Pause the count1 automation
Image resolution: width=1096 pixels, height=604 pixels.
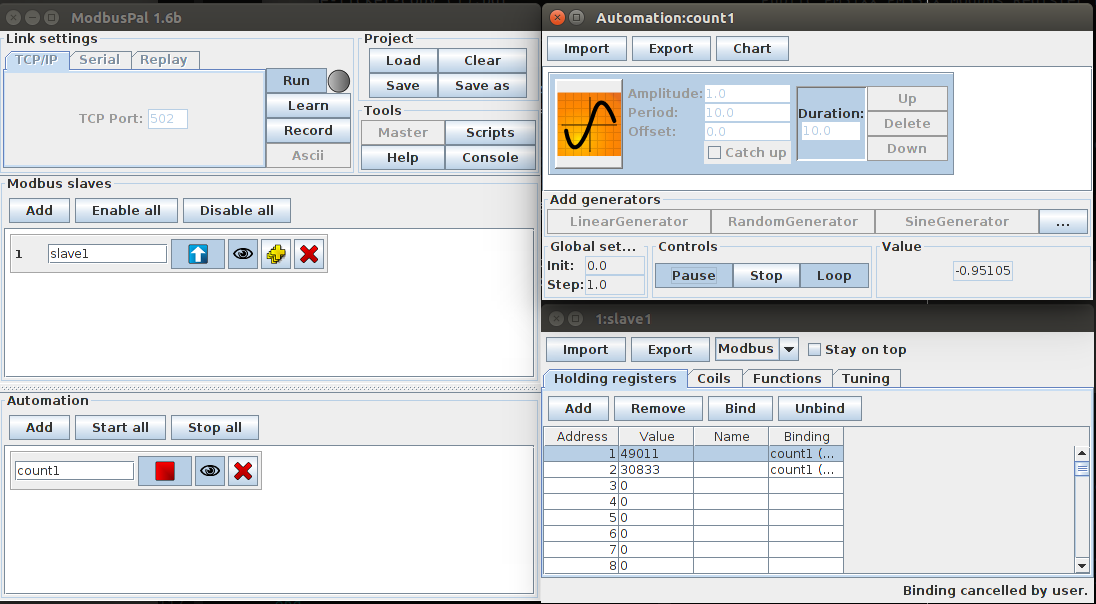693,275
